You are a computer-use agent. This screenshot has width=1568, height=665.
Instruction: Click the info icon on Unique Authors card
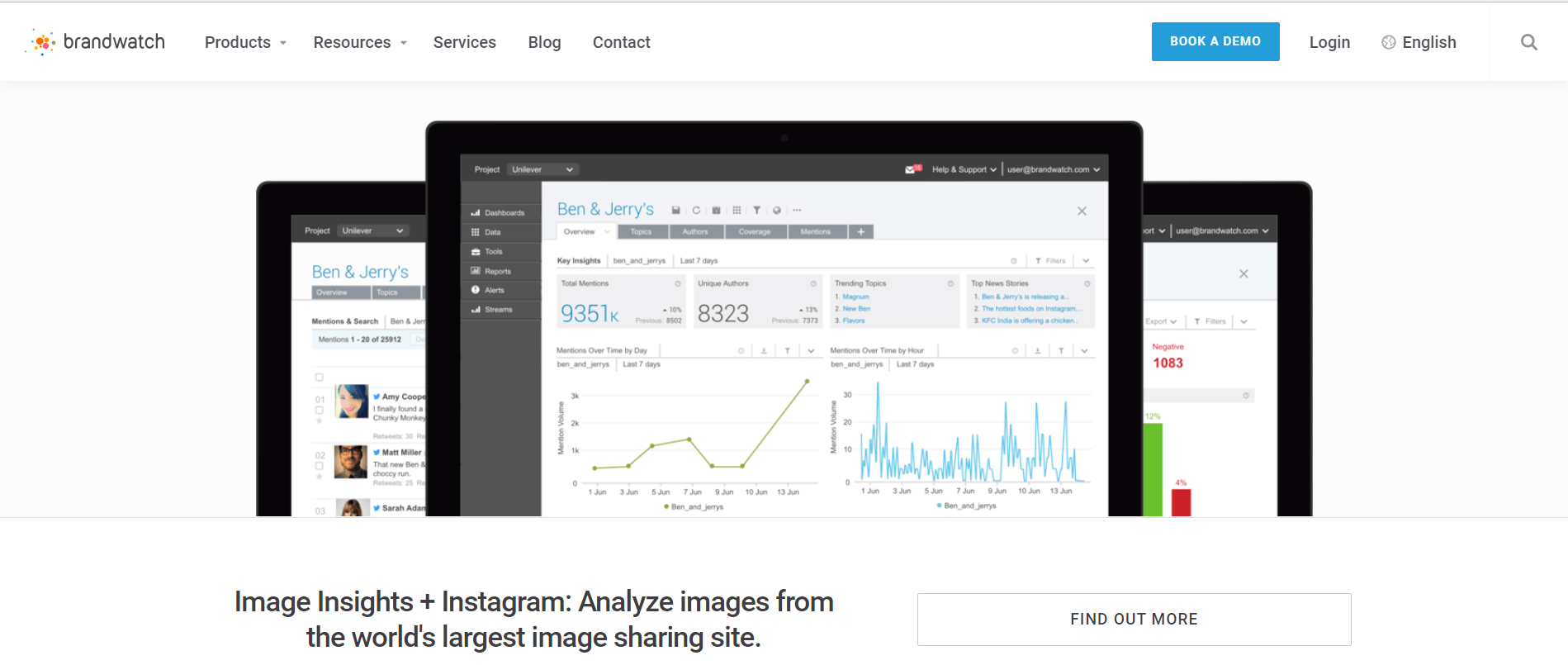click(x=813, y=283)
